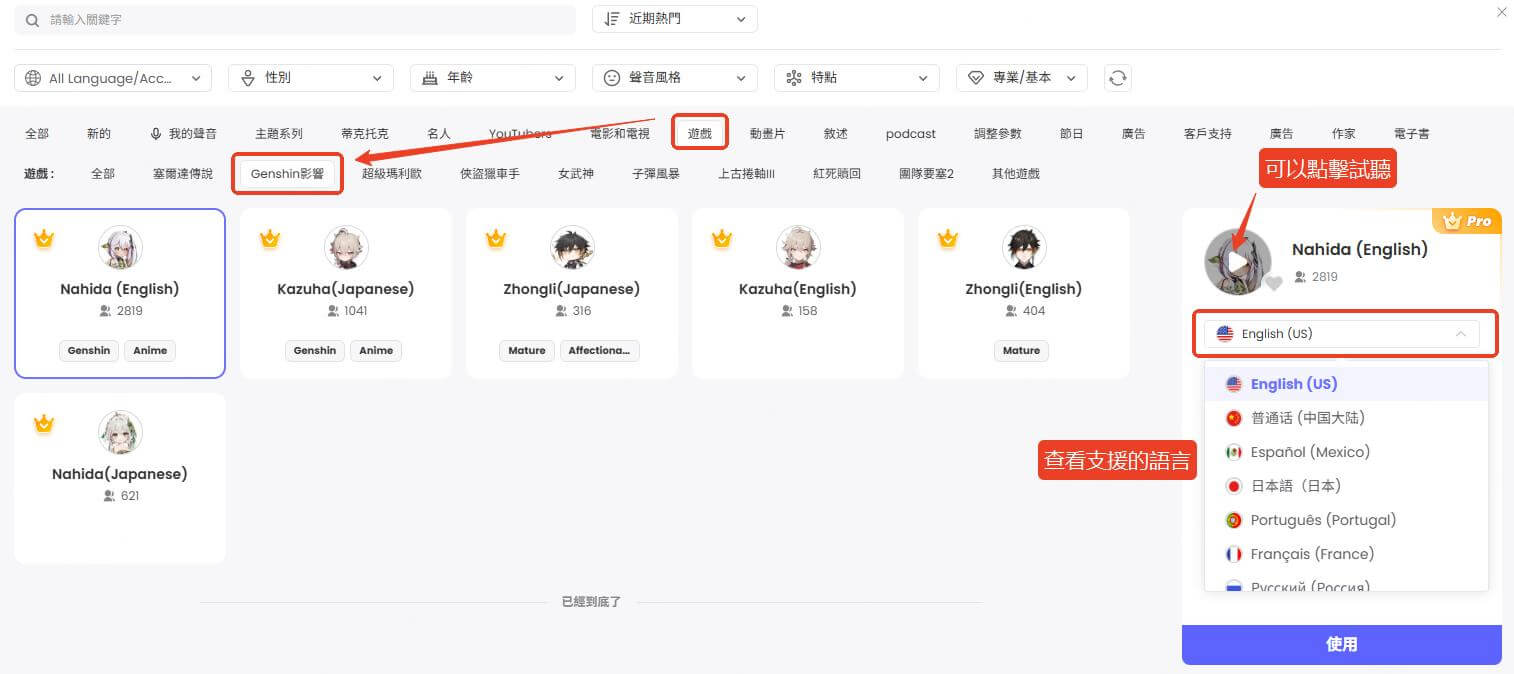Choose the 其他遊戲 filter
Viewport: 1514px width, 674px height.
1016,173
